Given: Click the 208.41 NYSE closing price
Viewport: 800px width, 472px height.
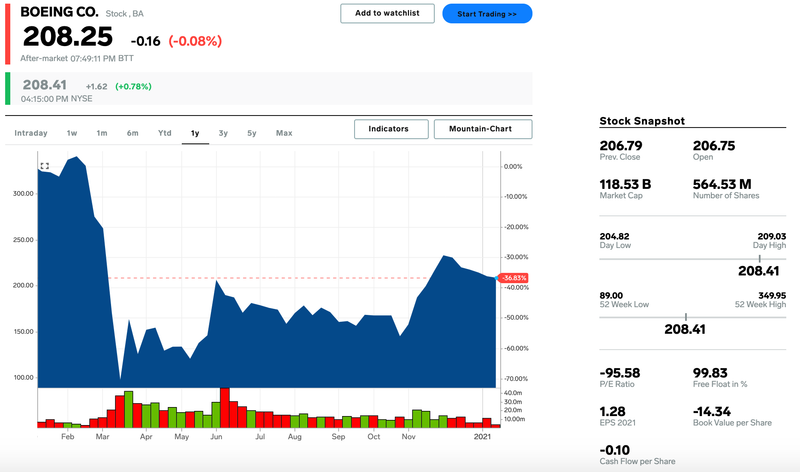Looking at the screenshot, I should [44, 85].
